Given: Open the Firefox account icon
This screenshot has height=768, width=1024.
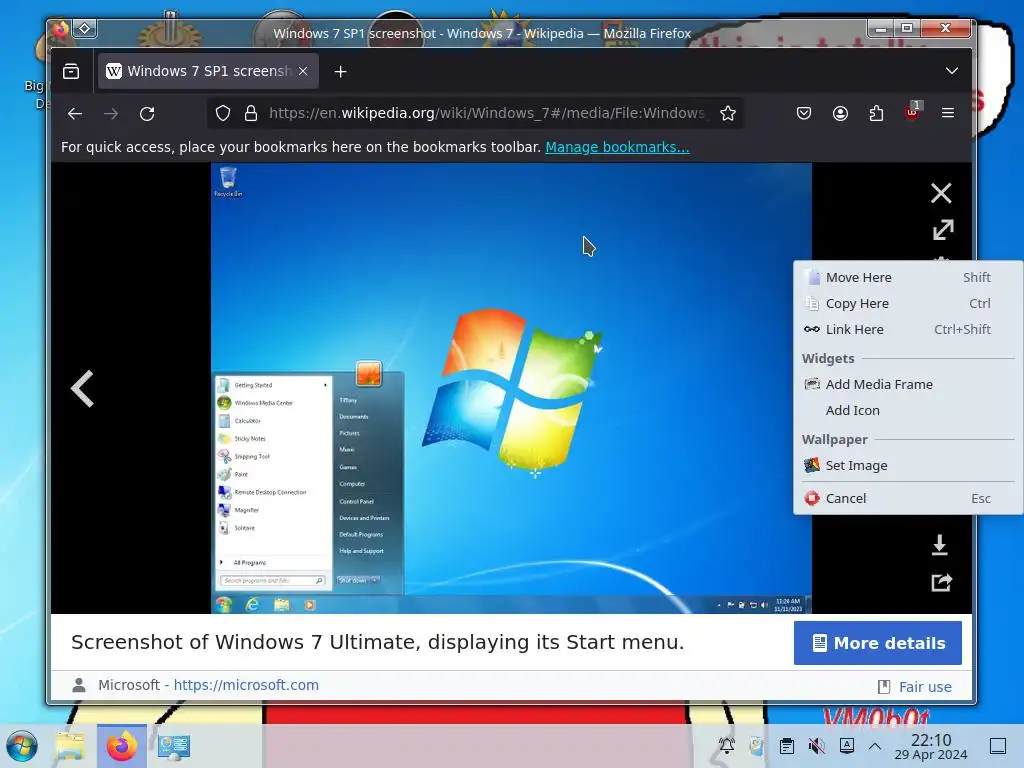Looking at the screenshot, I should (x=840, y=114).
